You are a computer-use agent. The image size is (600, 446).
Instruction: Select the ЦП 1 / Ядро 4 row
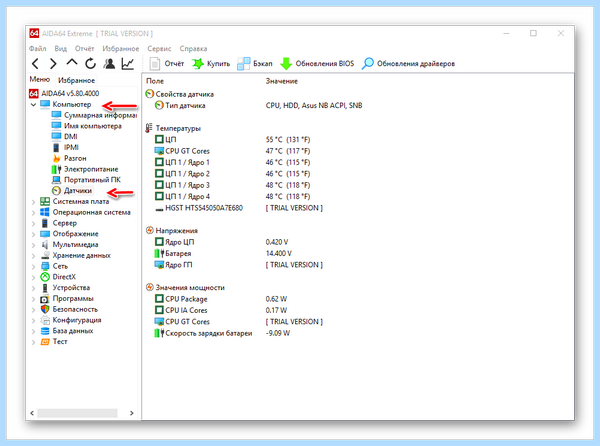(x=232, y=197)
